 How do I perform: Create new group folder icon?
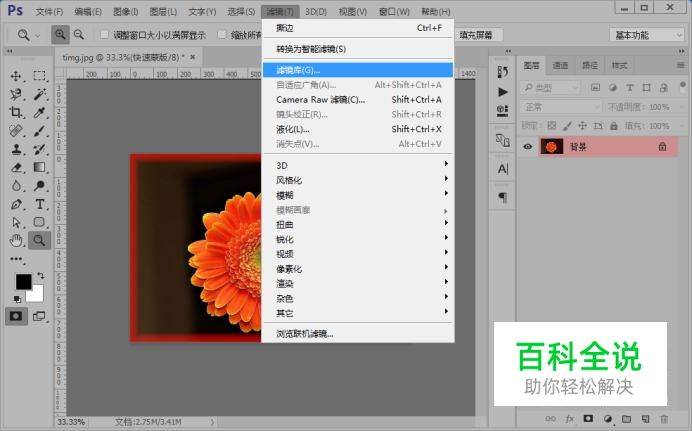point(626,419)
